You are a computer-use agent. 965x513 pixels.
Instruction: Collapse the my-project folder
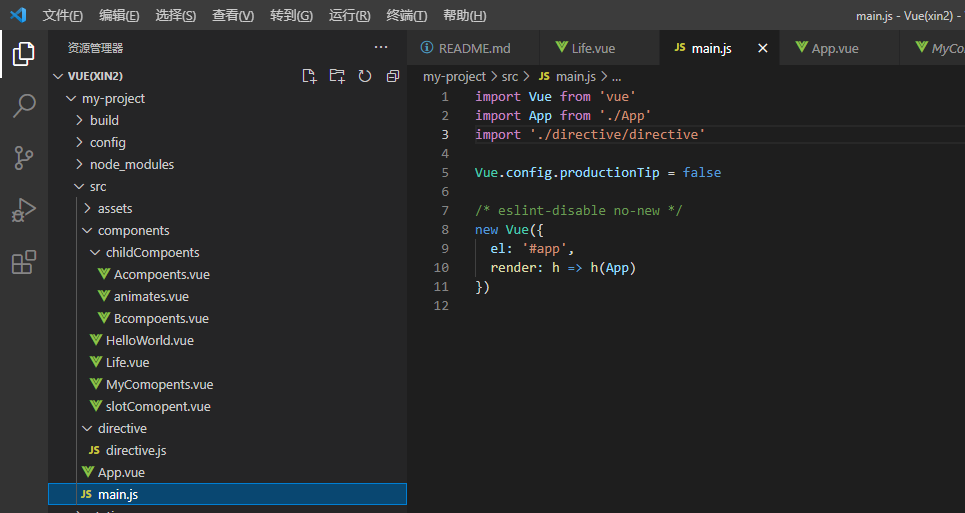(71, 98)
